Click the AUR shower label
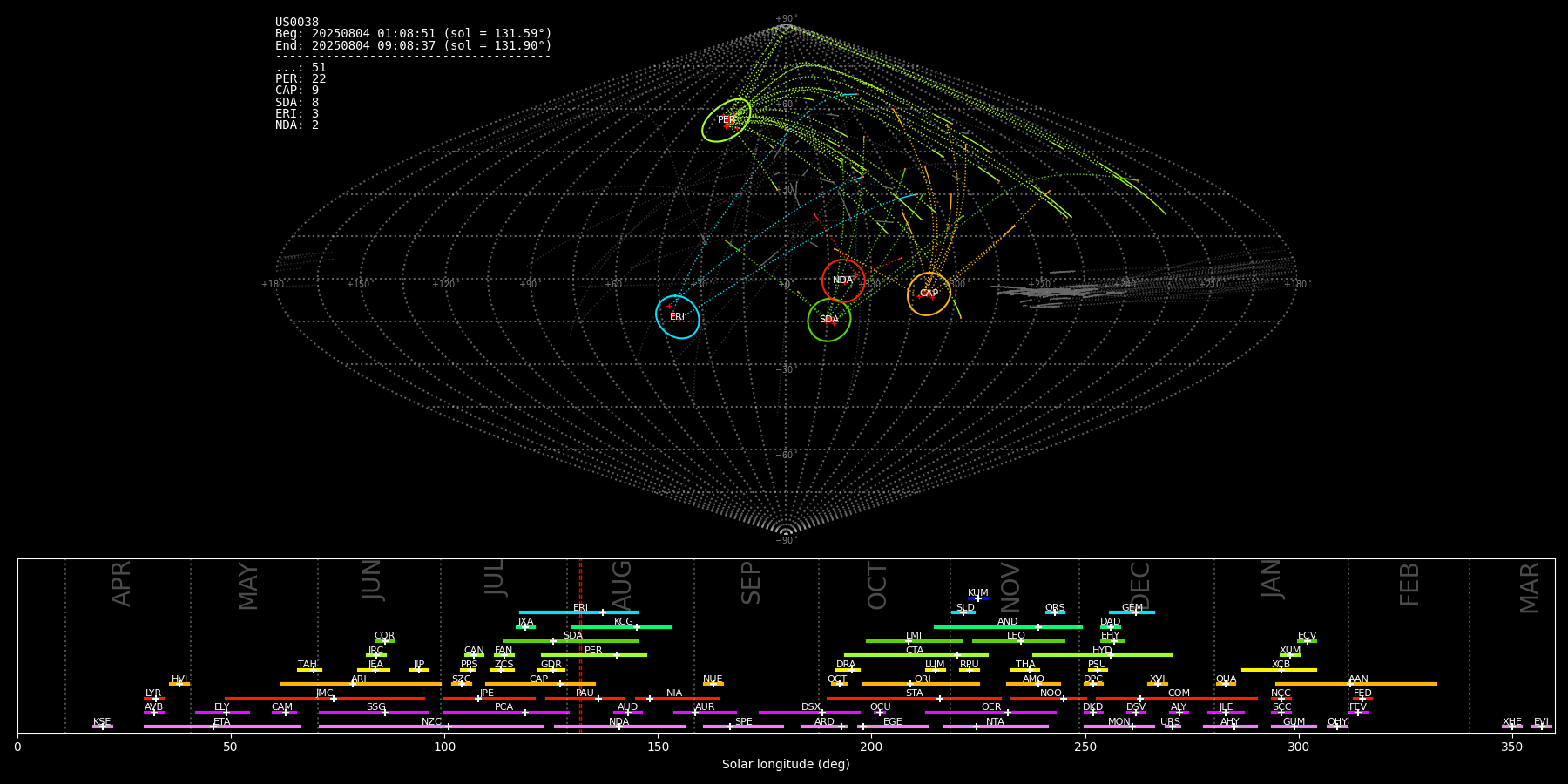Viewport: 1568px width, 784px height. pos(705,707)
